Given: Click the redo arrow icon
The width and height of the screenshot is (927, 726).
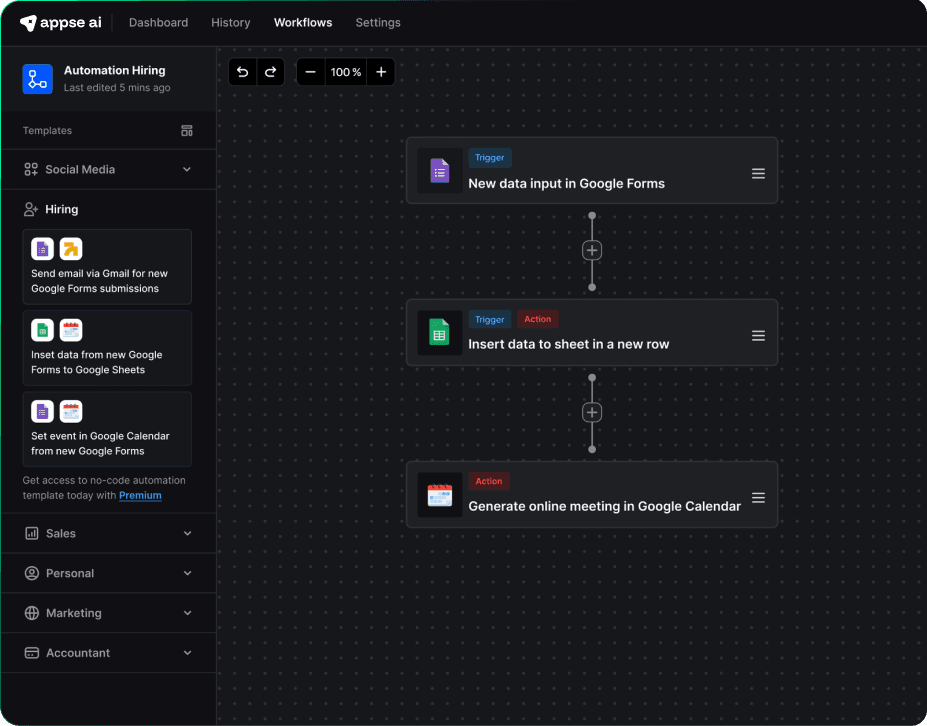Looking at the screenshot, I should [x=270, y=72].
